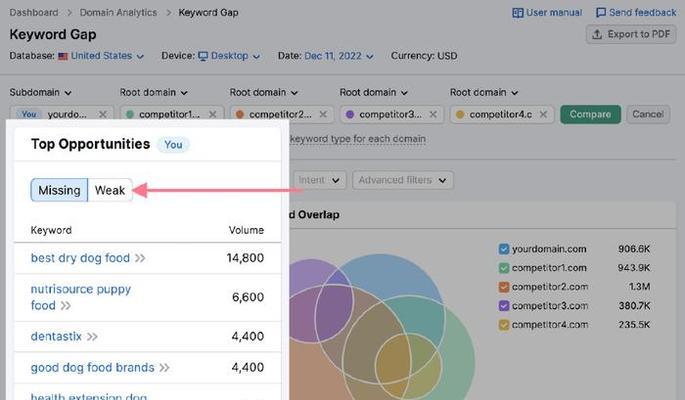Expand Root domain dropdown above competitor2

[x=263, y=93]
